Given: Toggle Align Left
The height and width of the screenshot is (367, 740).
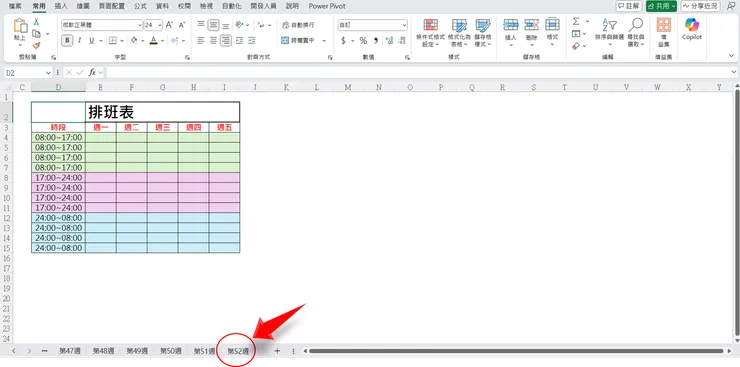Looking at the screenshot, I should click(201, 41).
